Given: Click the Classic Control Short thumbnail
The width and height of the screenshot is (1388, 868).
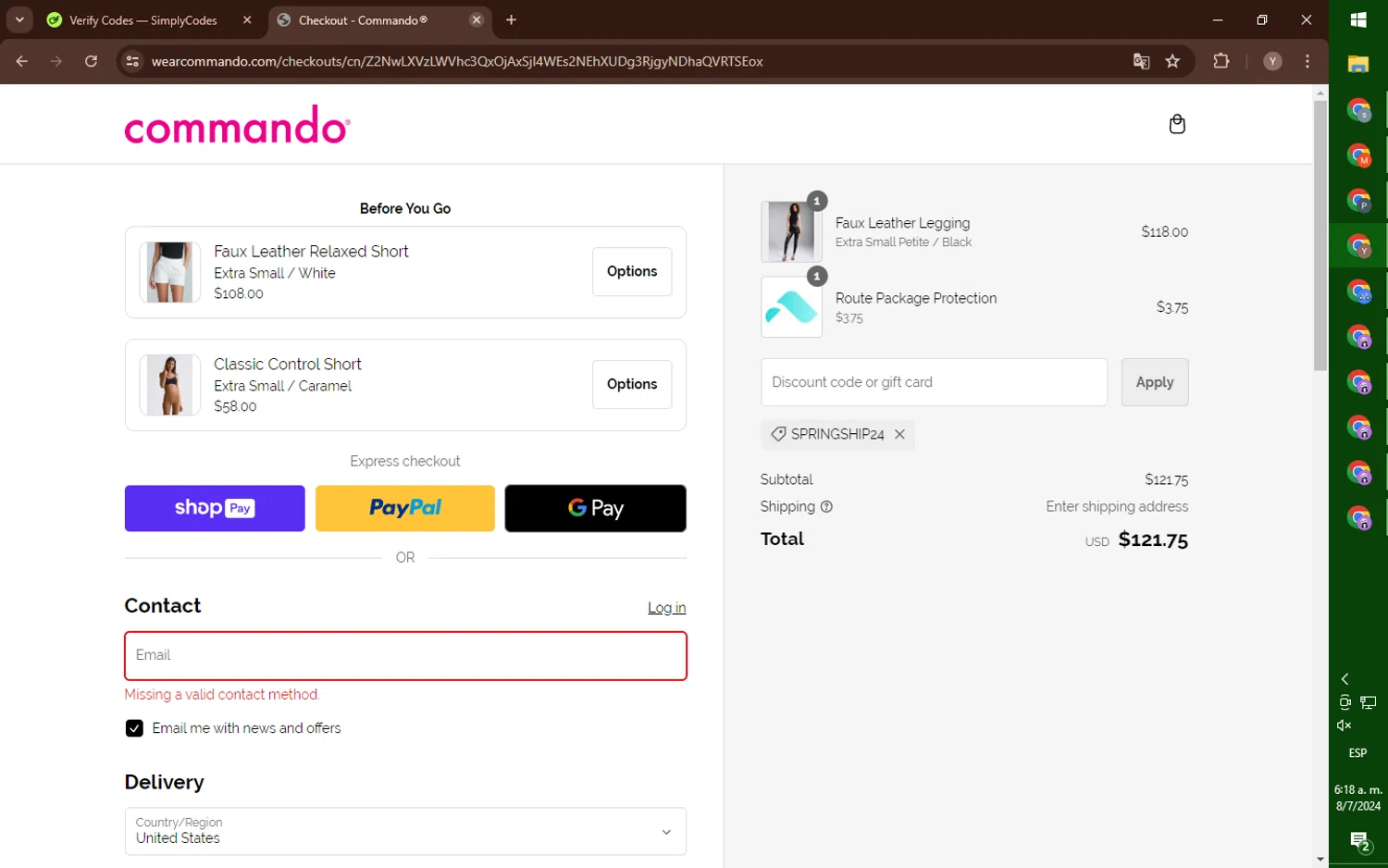Looking at the screenshot, I should pos(169,385).
